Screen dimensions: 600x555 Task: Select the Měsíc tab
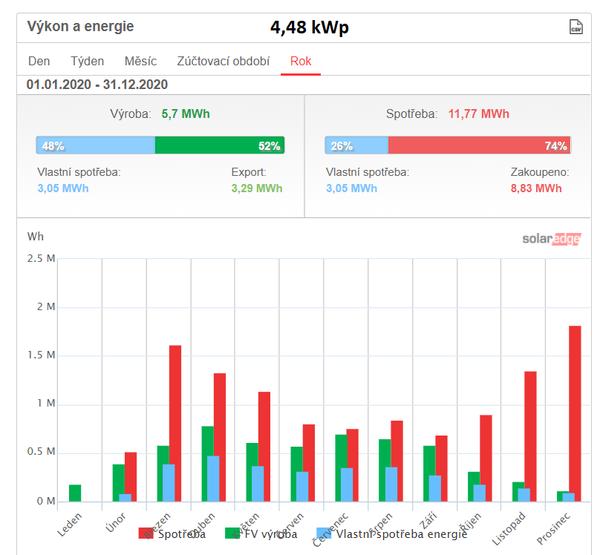140,61
